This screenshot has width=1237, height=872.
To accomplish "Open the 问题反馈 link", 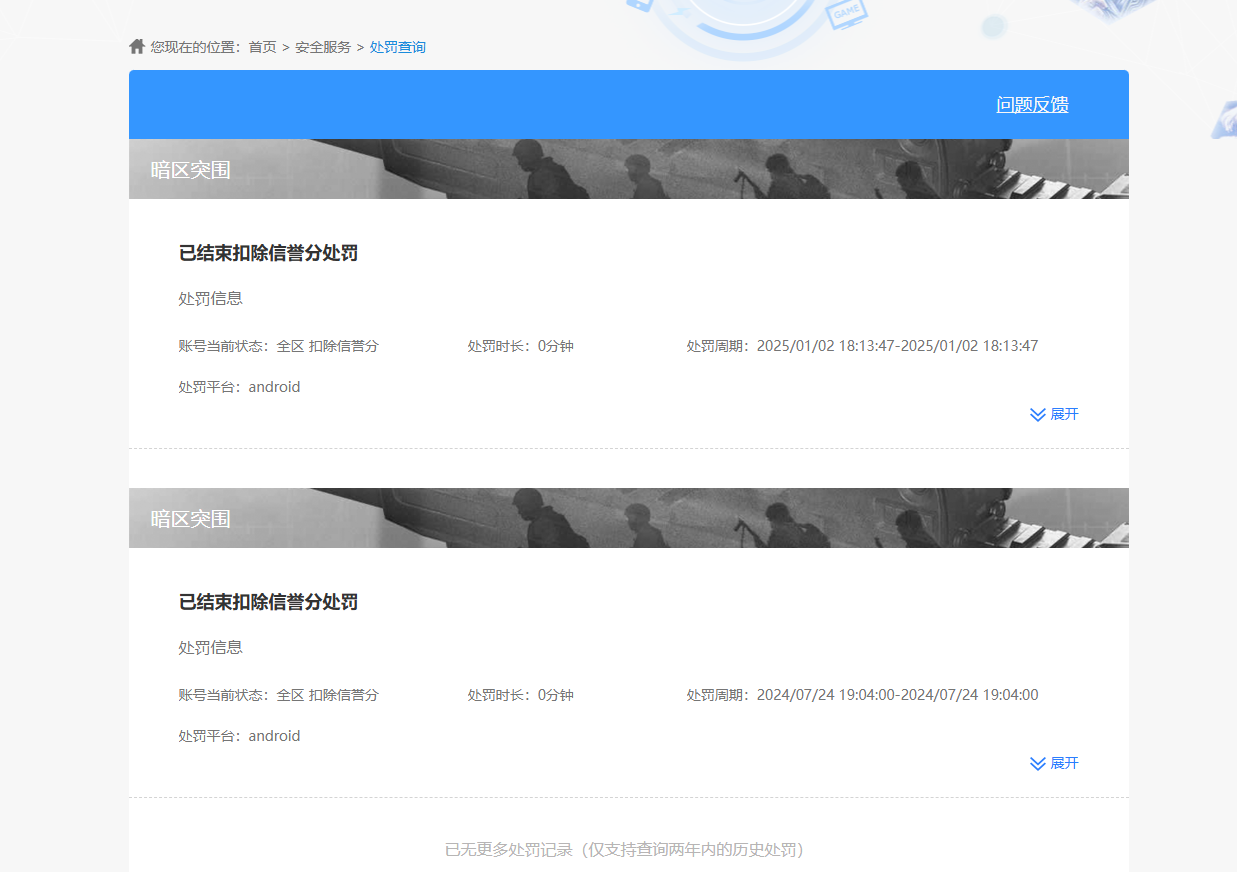I will [1032, 104].
